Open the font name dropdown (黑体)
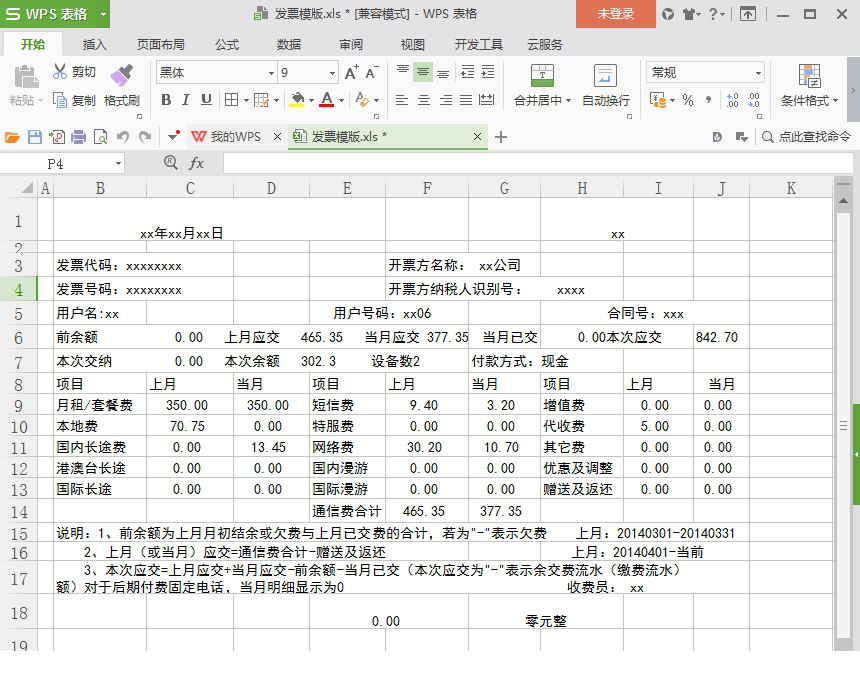Screen dimensions: 860x677 click(271, 73)
